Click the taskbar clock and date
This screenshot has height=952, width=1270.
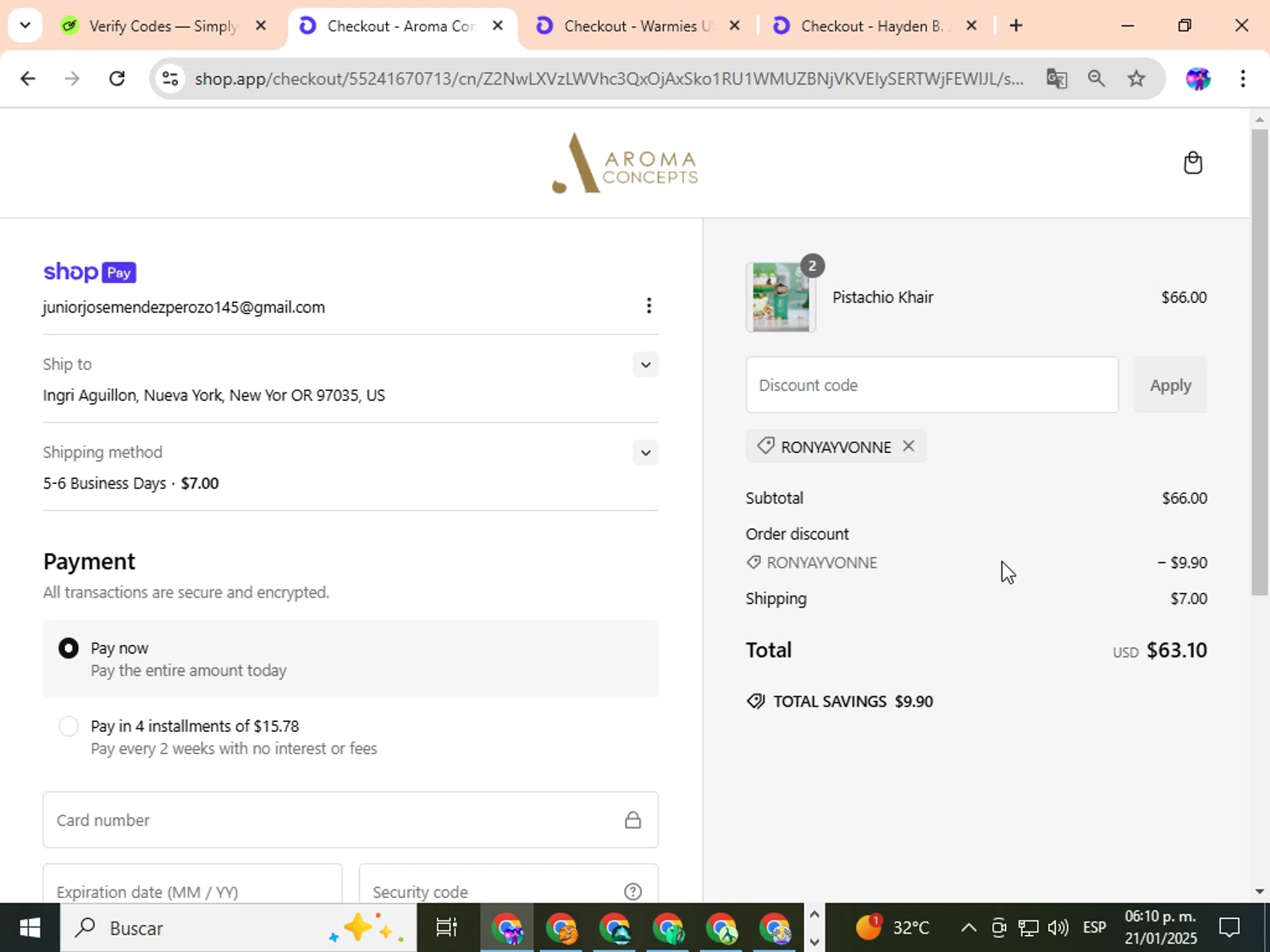pos(1161,927)
